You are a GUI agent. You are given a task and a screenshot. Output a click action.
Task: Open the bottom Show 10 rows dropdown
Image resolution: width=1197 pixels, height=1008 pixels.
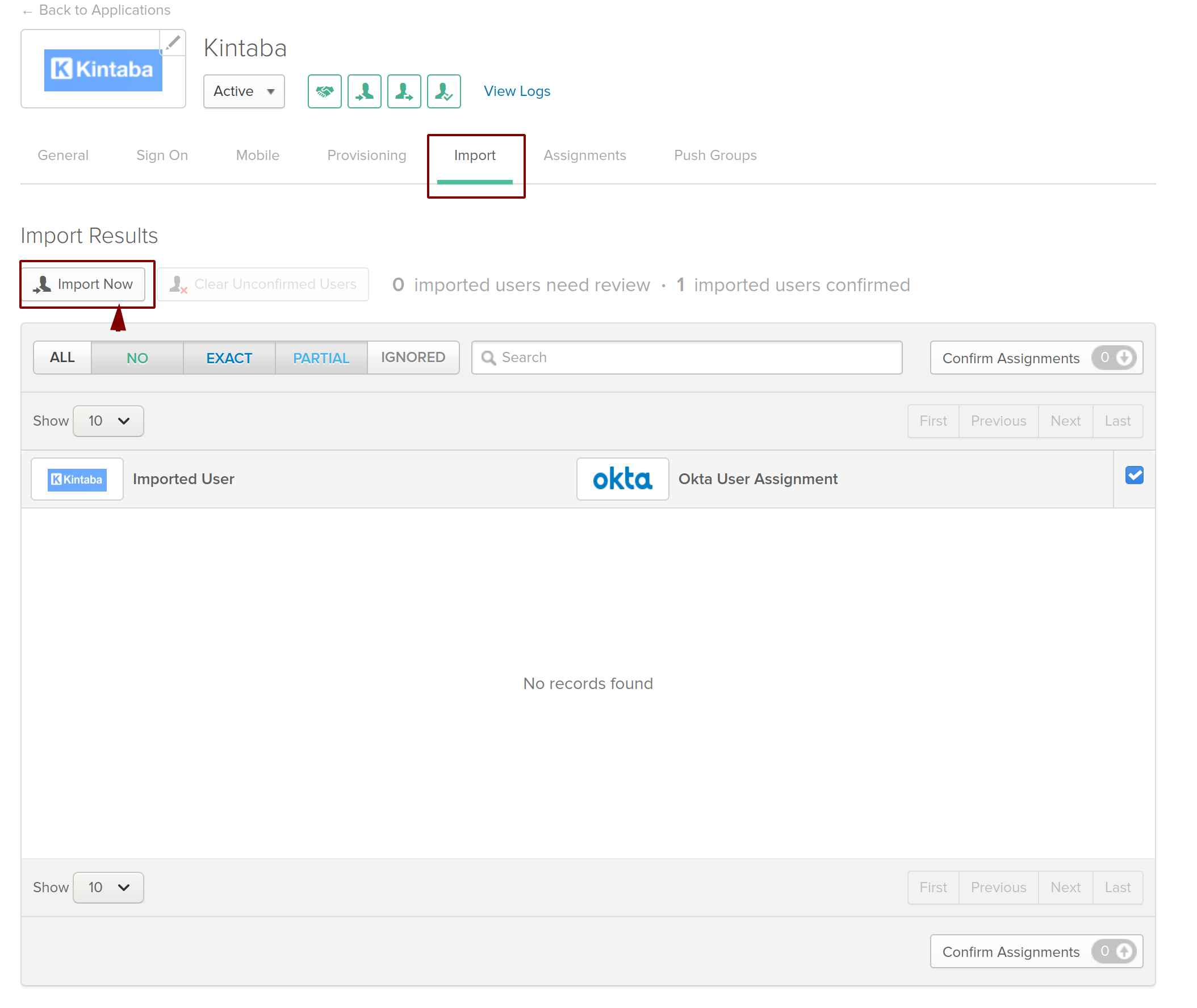tap(108, 888)
